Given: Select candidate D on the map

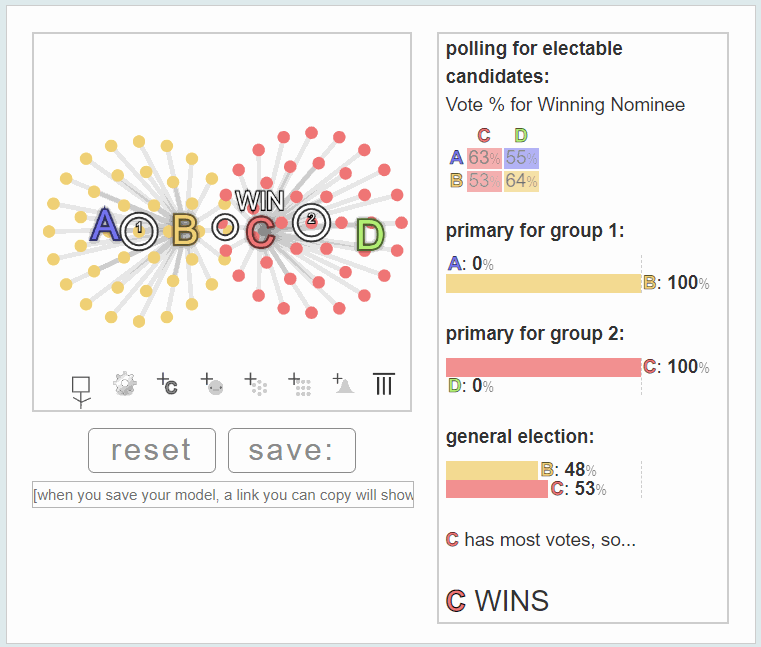Looking at the screenshot, I should 370,235.
